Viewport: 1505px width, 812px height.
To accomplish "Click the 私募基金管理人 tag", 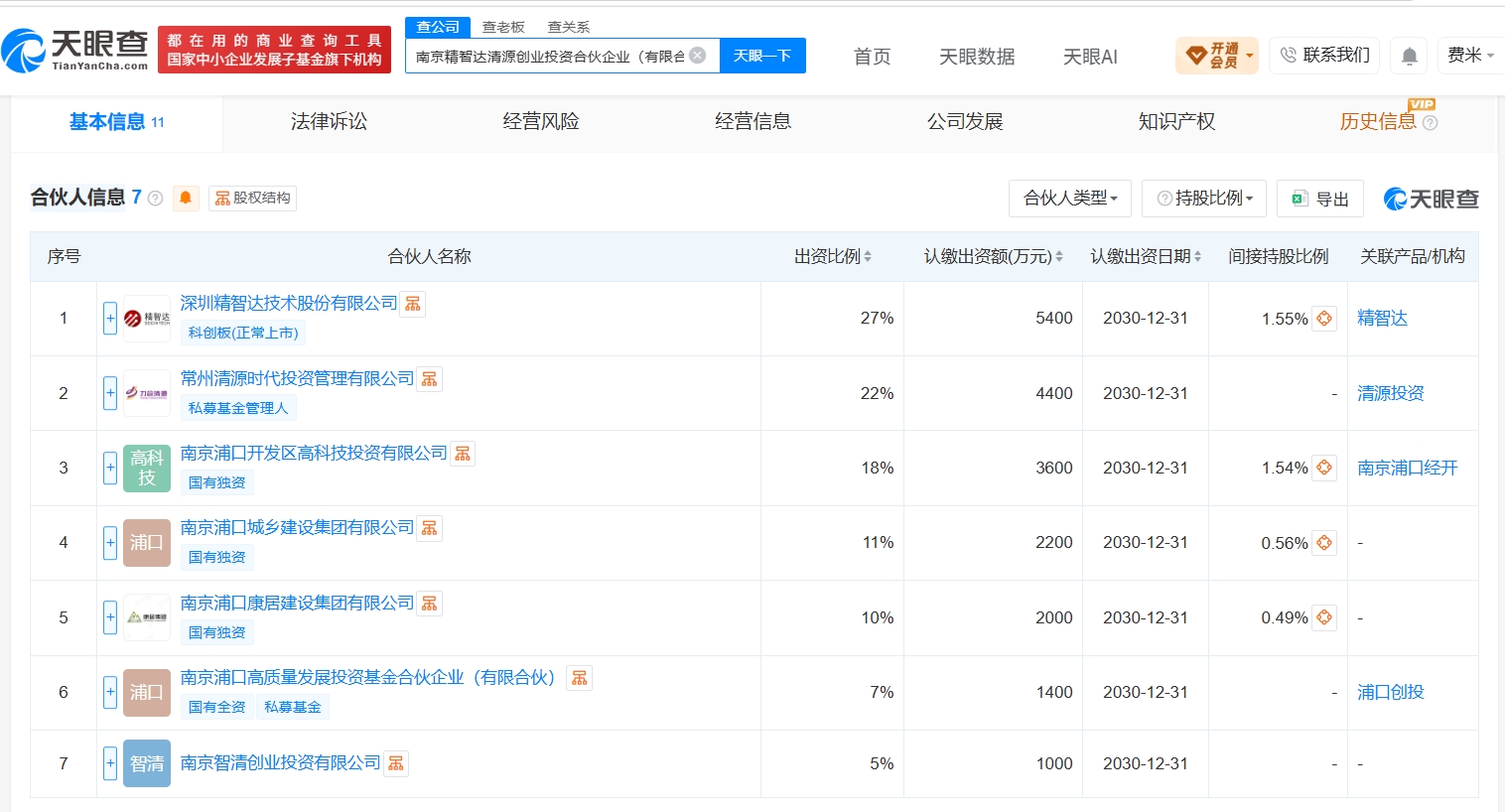I will [238, 408].
